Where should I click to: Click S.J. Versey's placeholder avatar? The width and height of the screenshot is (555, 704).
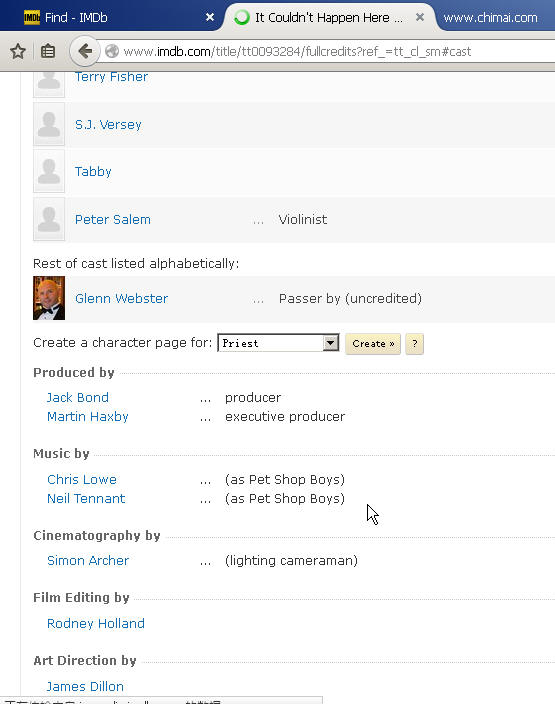tap(49, 124)
